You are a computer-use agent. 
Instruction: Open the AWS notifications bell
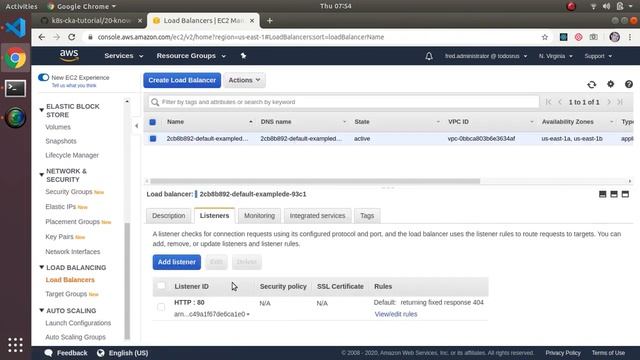pos(429,56)
